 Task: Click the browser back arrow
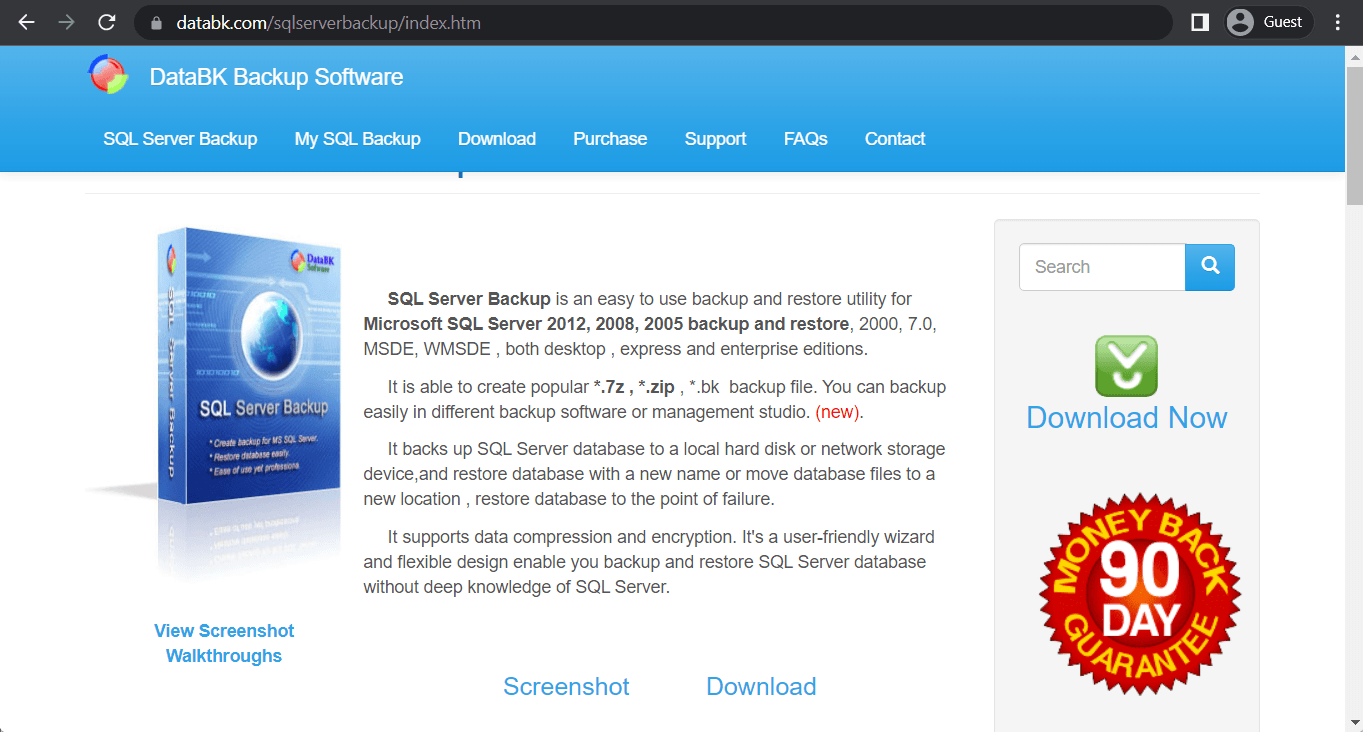[x=27, y=22]
